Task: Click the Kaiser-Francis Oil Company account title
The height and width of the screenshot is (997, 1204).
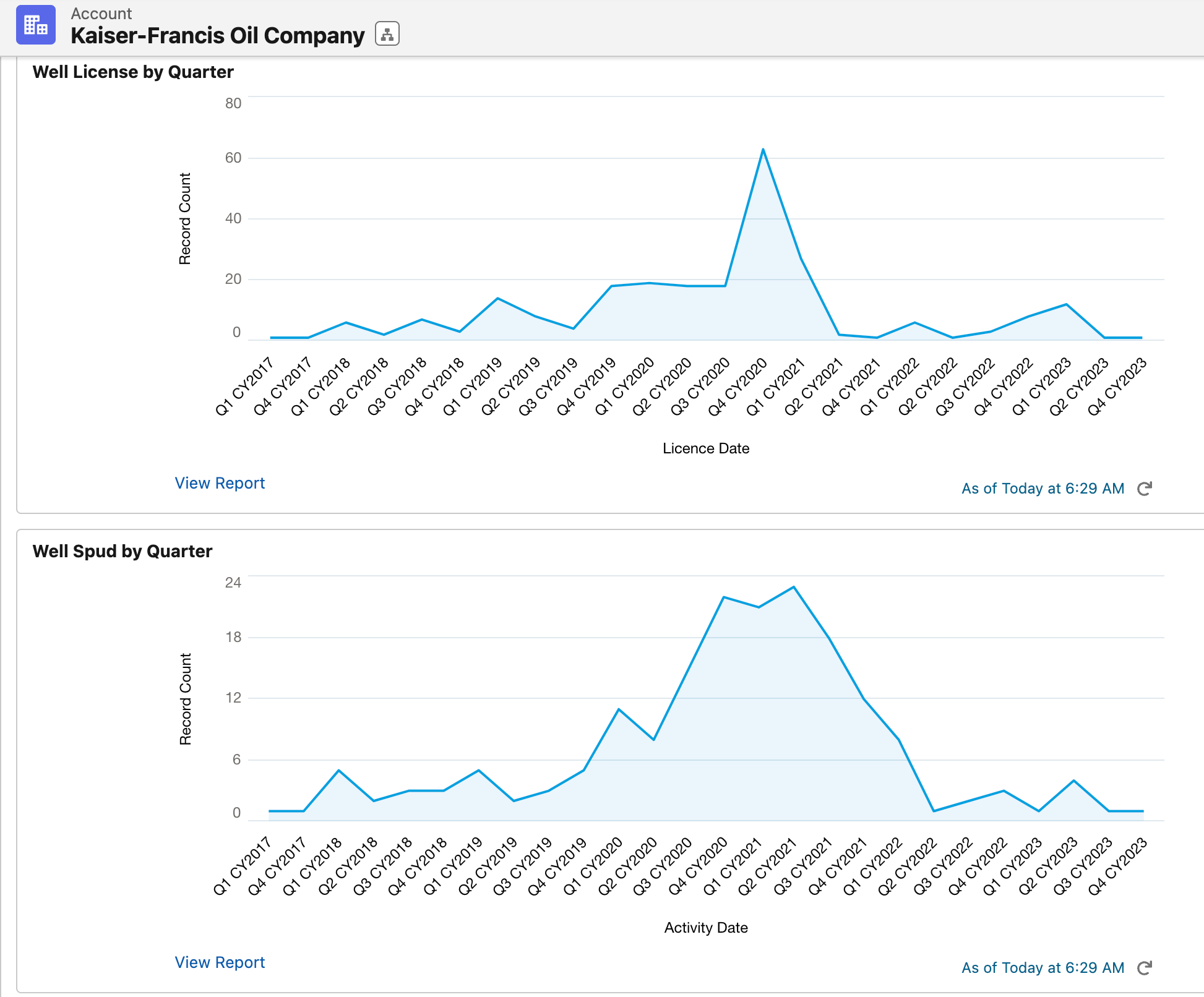Action: [x=218, y=36]
